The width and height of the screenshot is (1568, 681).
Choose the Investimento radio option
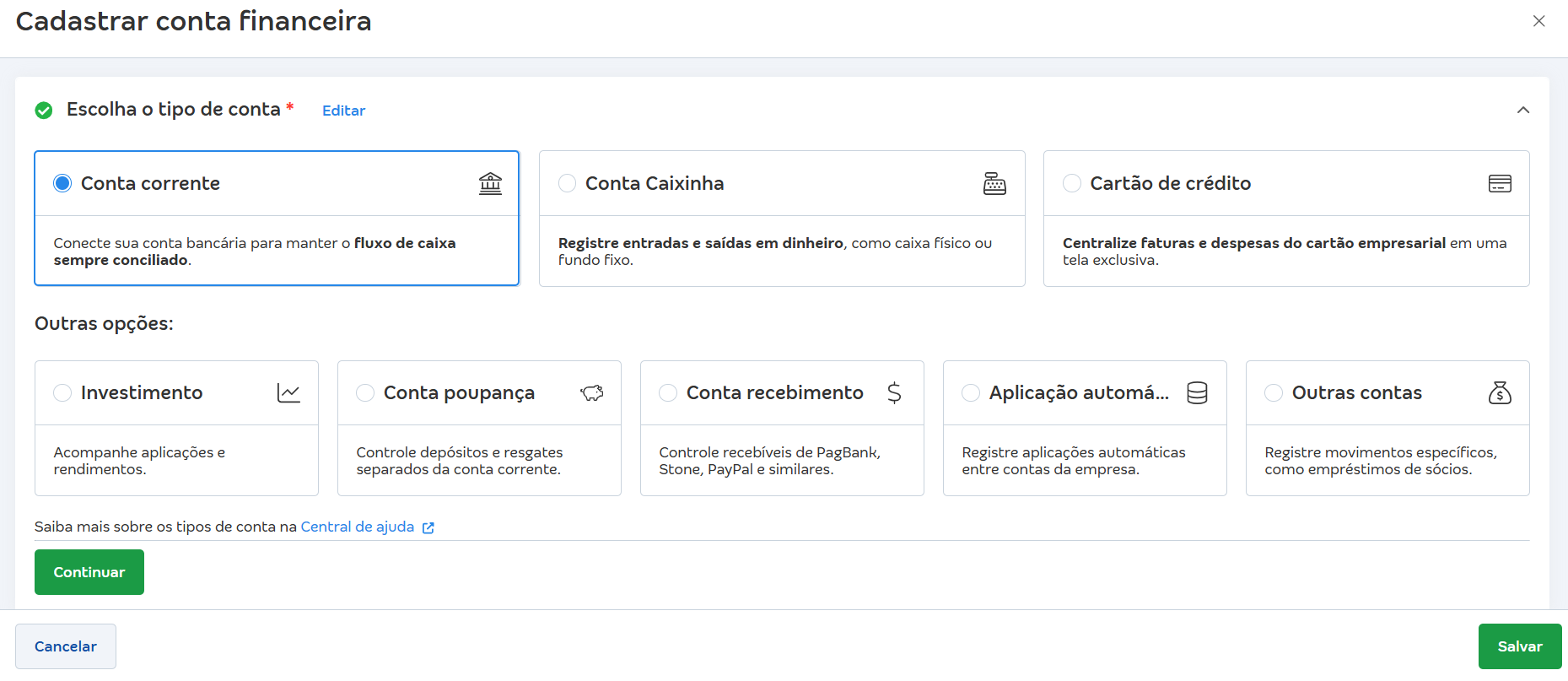[x=62, y=392]
